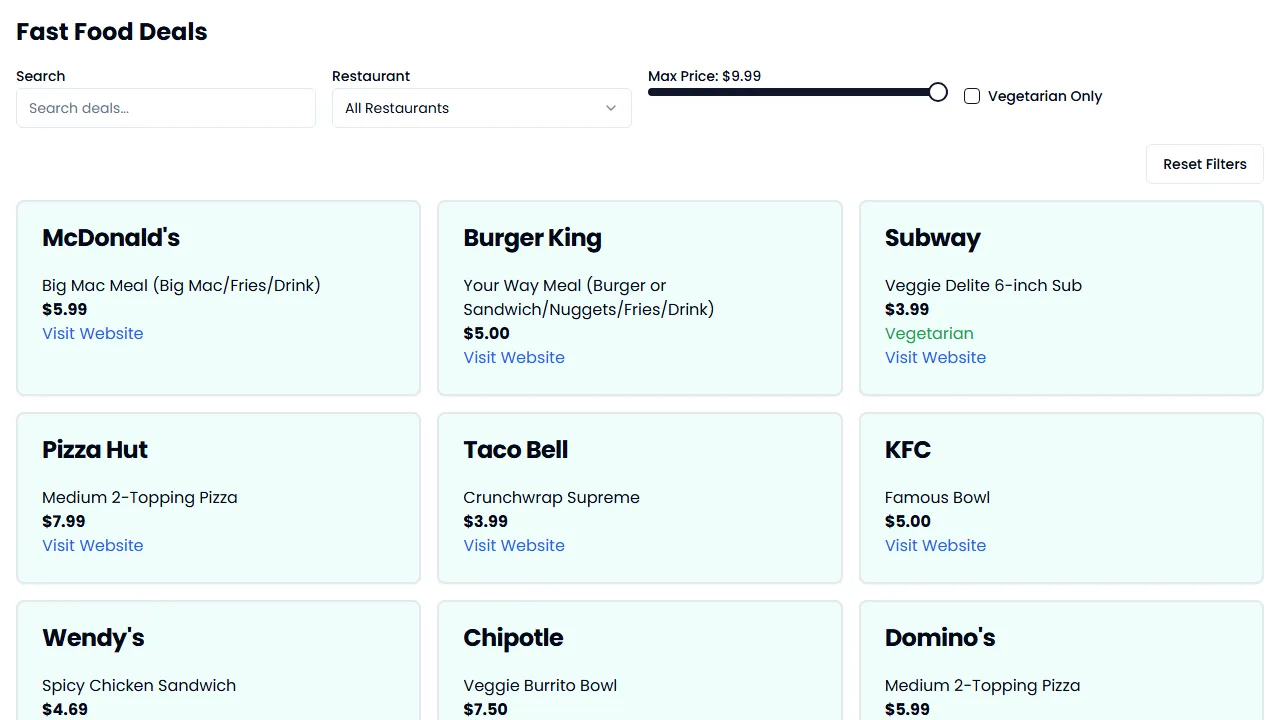Open Pizza Hut's Visit Website link
1280x720 pixels.
pos(93,546)
